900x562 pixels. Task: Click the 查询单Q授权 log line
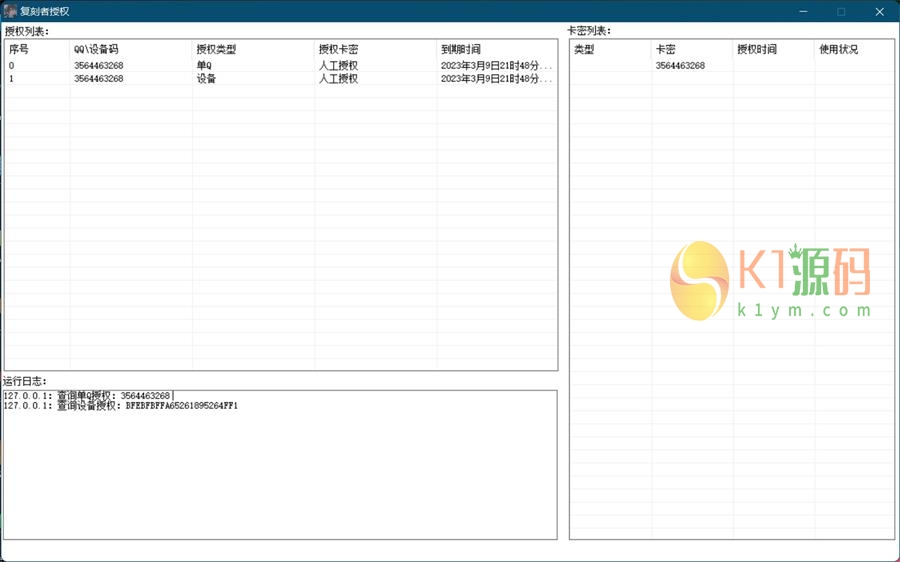[88, 396]
